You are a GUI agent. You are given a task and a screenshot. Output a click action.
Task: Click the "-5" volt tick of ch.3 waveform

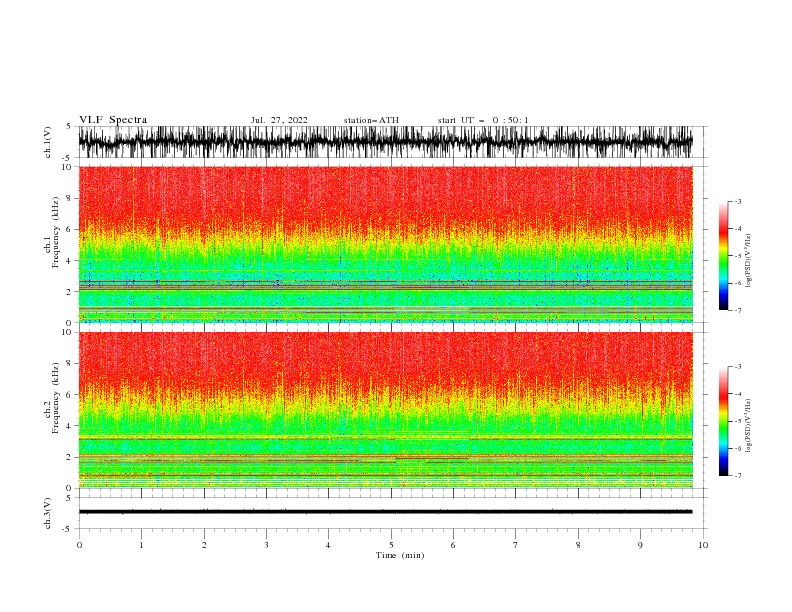(67, 529)
